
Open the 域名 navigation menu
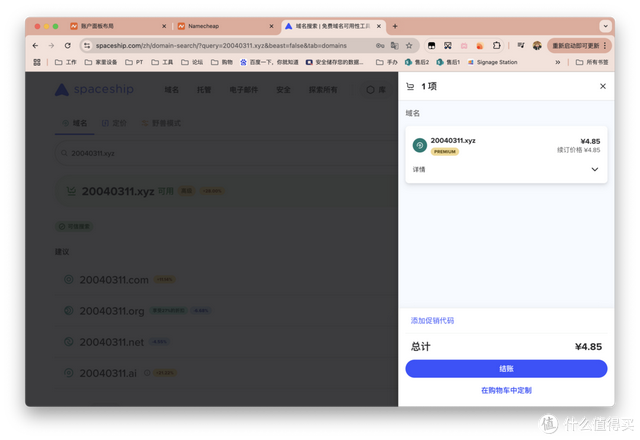(171, 89)
